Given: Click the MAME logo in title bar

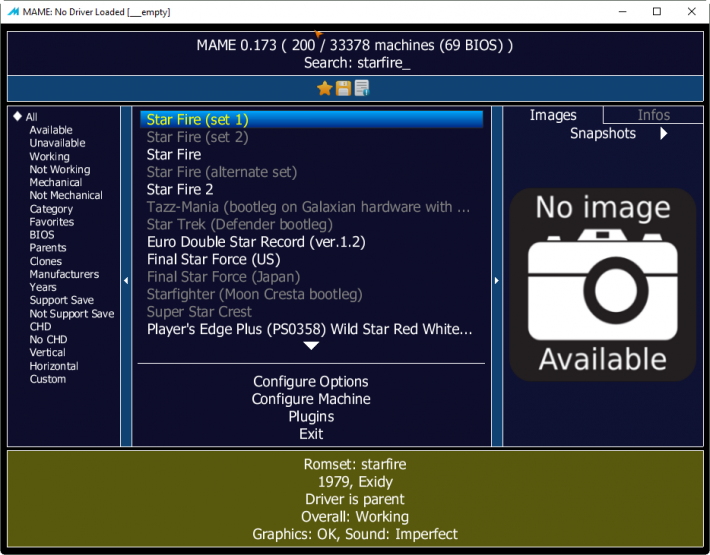Looking at the screenshot, I should click(x=13, y=12).
